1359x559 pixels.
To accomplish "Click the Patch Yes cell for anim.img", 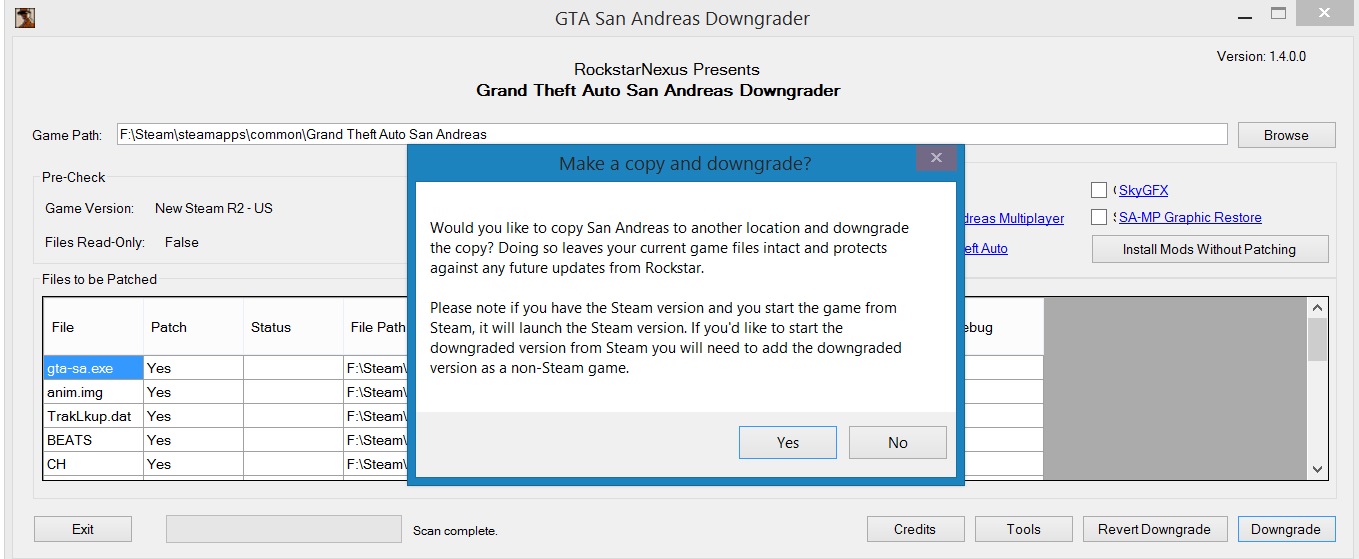I will (x=193, y=392).
